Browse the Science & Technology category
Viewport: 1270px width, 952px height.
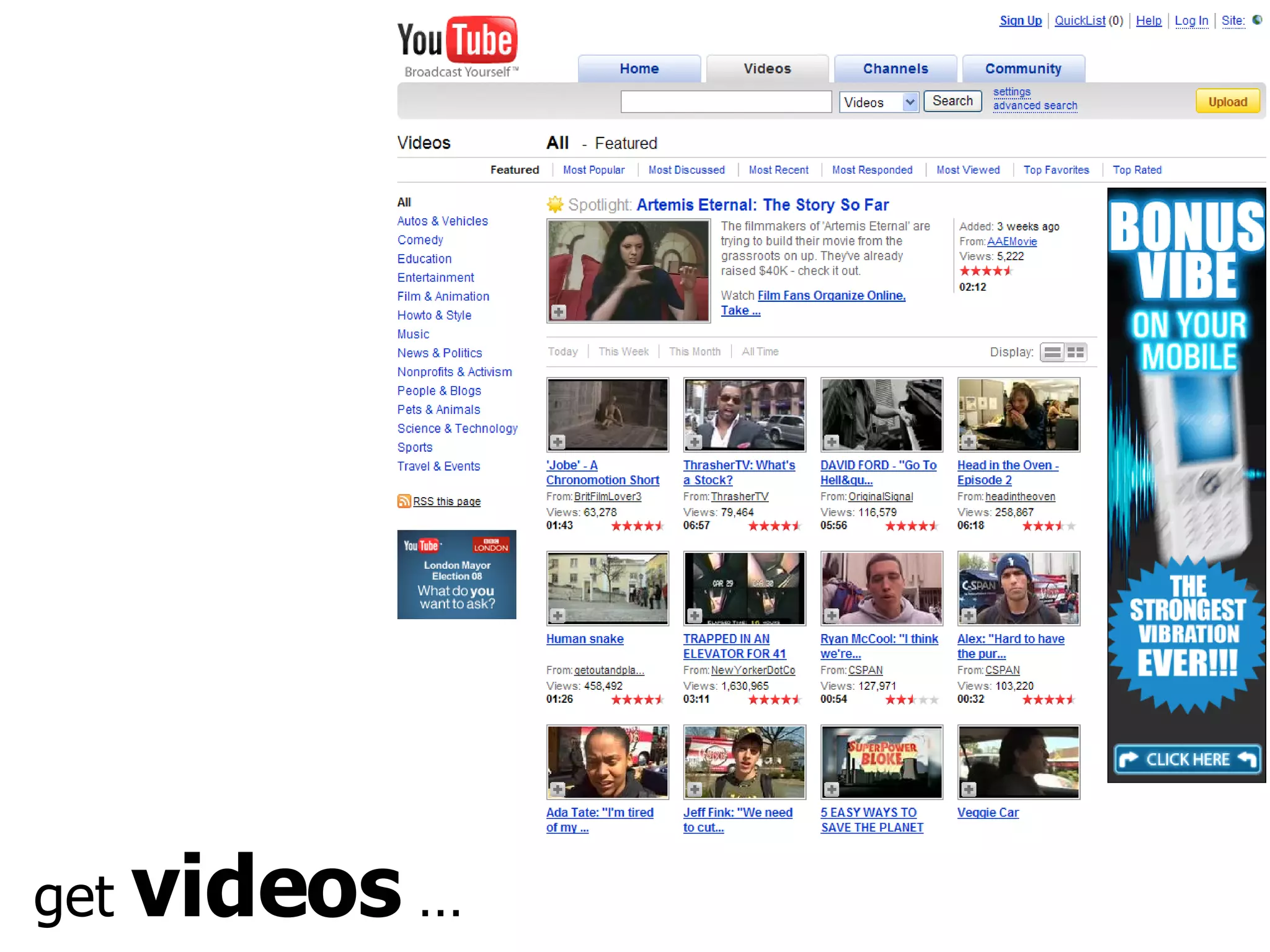(x=457, y=428)
